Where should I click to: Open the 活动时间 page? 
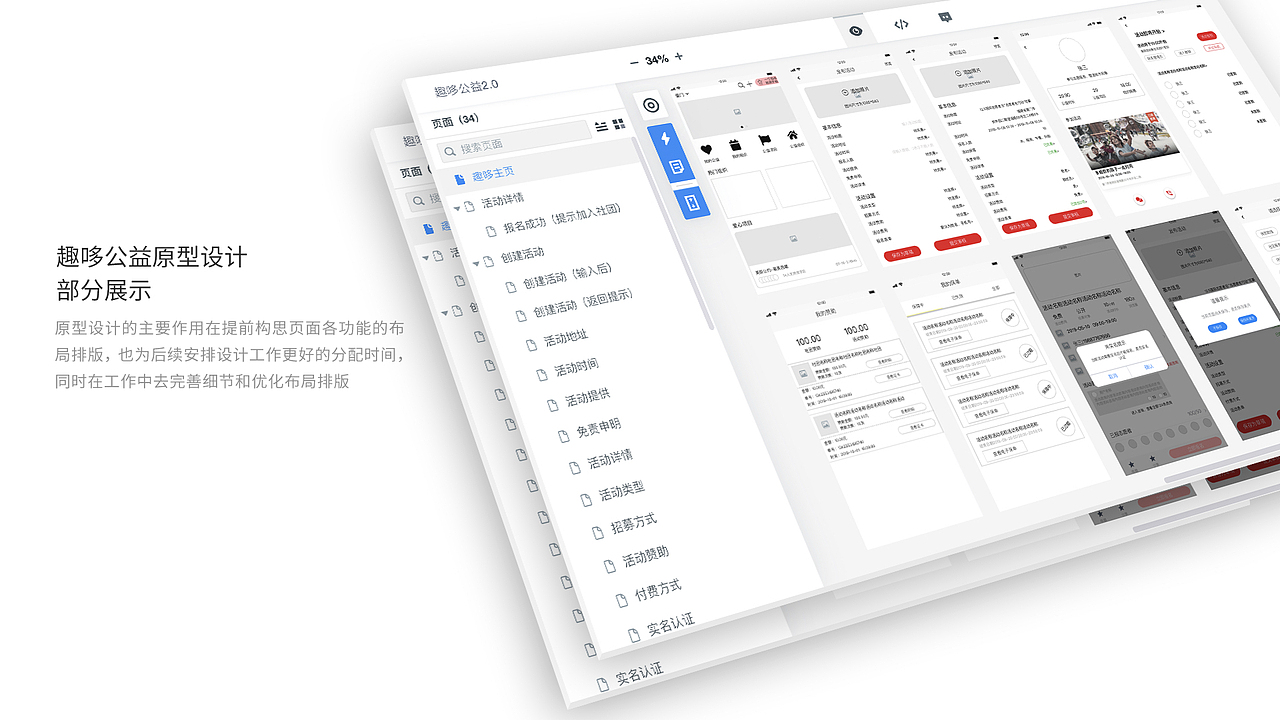coord(577,367)
